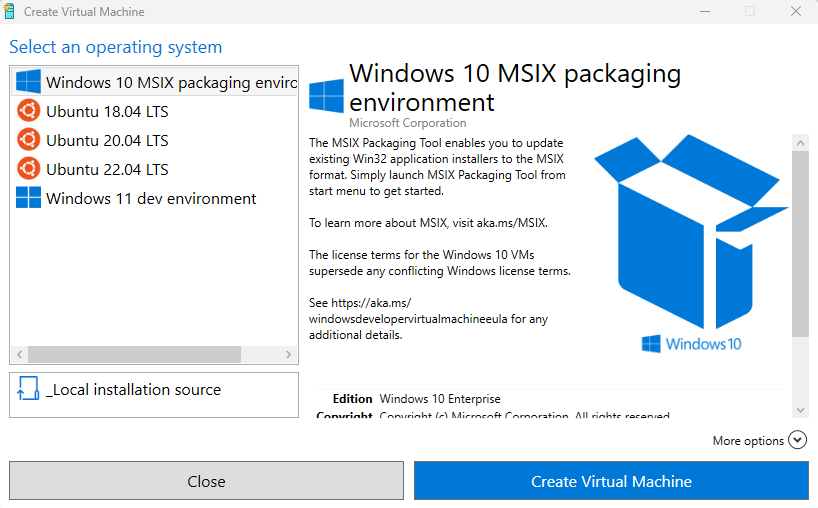Click the Ubuntu 18.04 LTS logo icon
The height and width of the screenshot is (508, 818).
point(28,111)
